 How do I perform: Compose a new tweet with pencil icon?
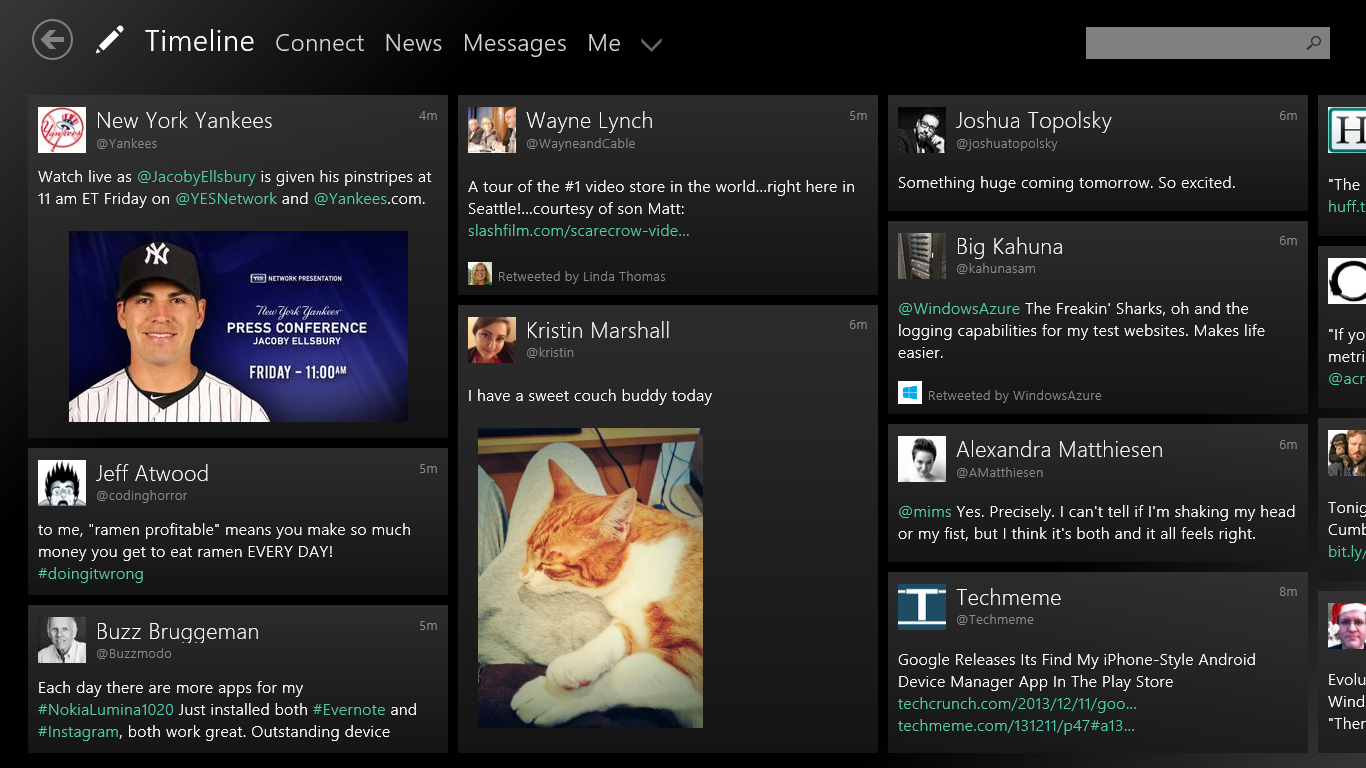point(109,40)
